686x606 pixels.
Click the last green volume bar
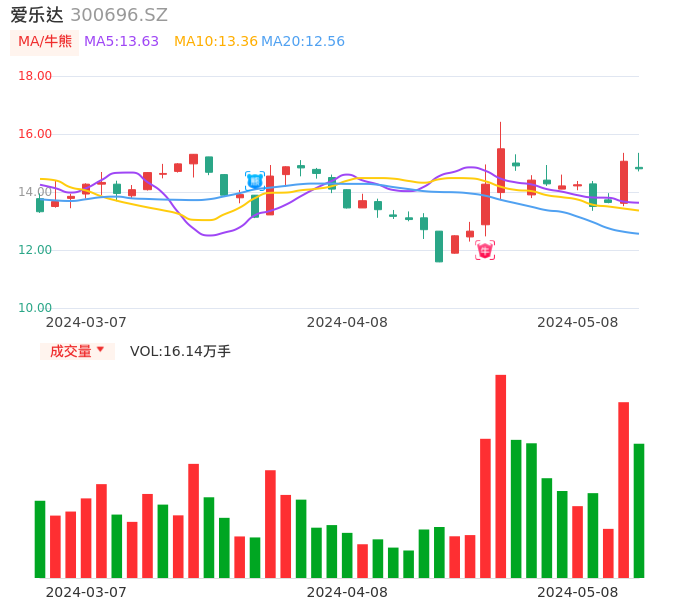click(x=639, y=510)
